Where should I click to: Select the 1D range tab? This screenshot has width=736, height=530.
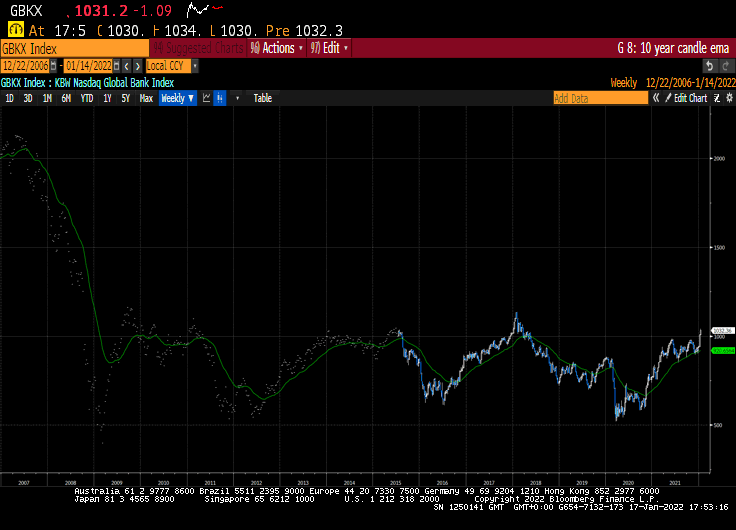coord(9,98)
